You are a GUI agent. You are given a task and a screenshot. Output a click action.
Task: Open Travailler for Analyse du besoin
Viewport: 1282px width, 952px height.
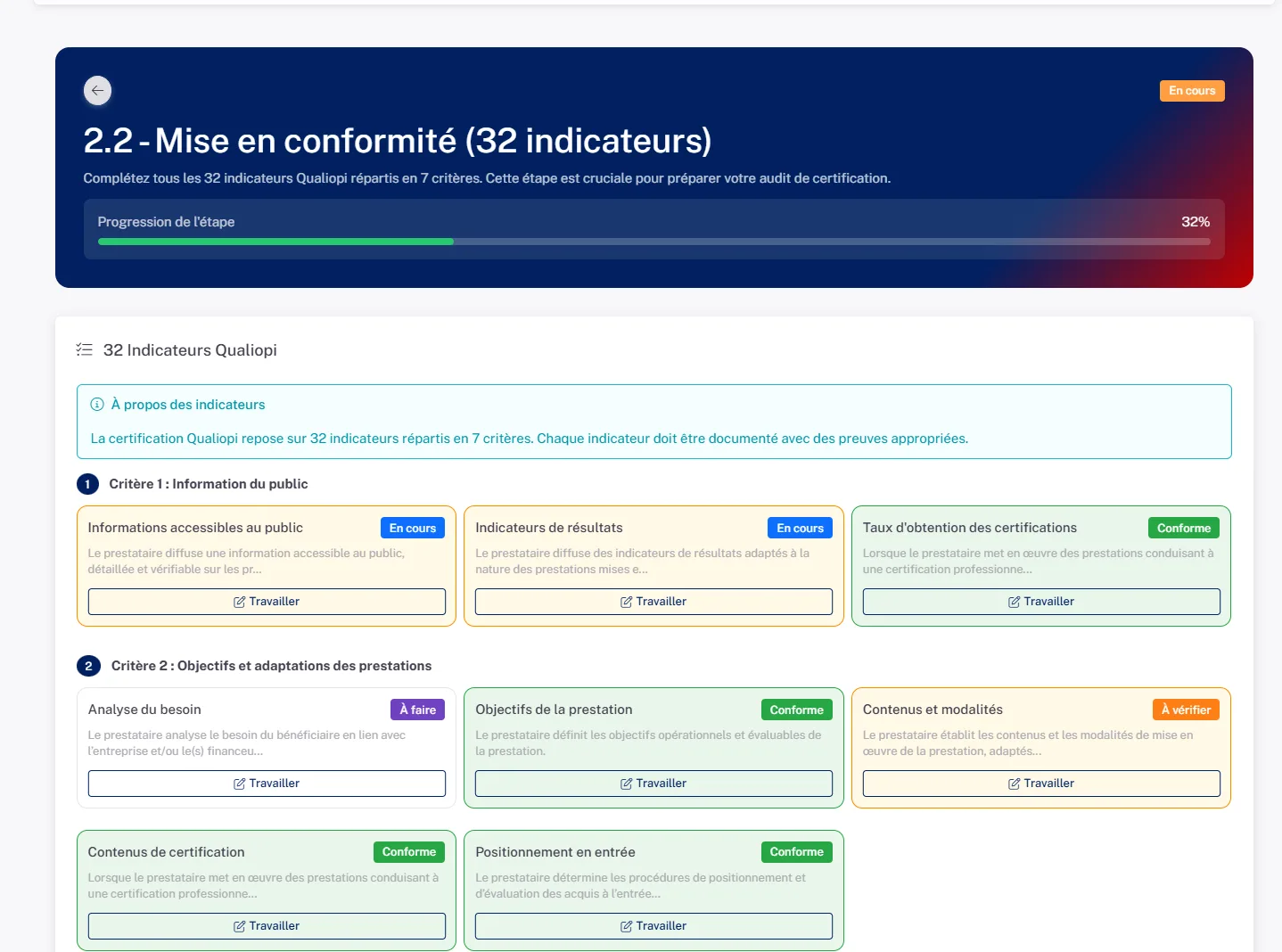point(267,784)
